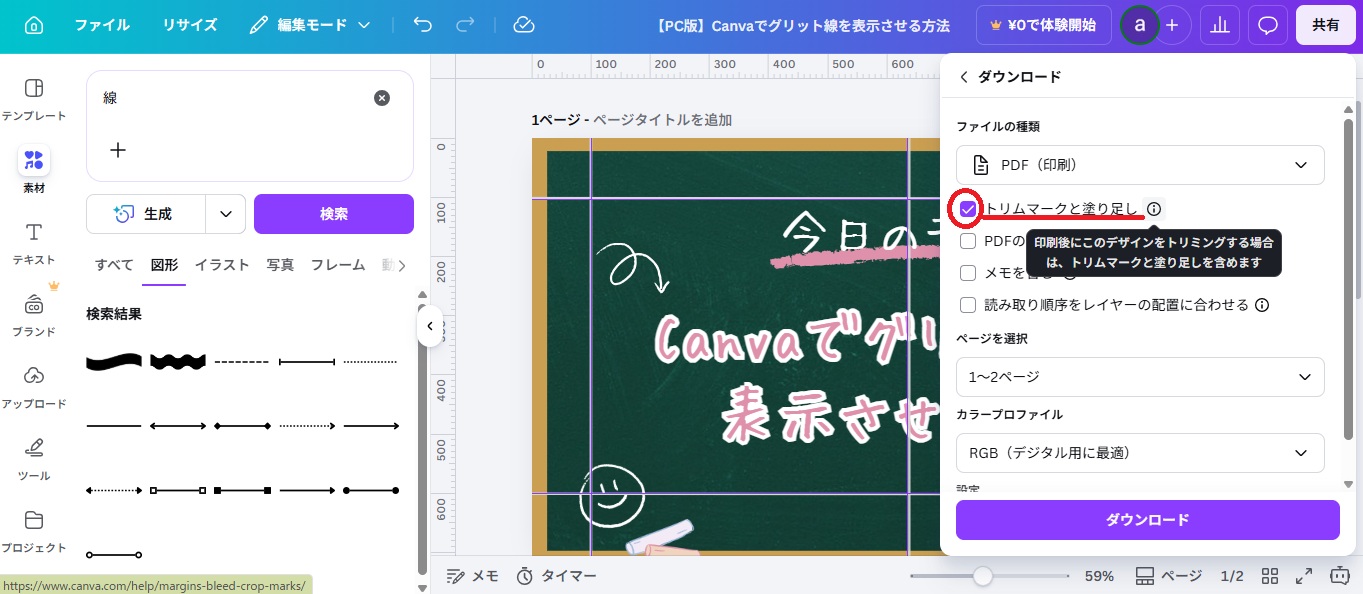This screenshot has width=1363, height=594.
Task: Open the テンプレート sidebar panel
Action: [x=34, y=98]
